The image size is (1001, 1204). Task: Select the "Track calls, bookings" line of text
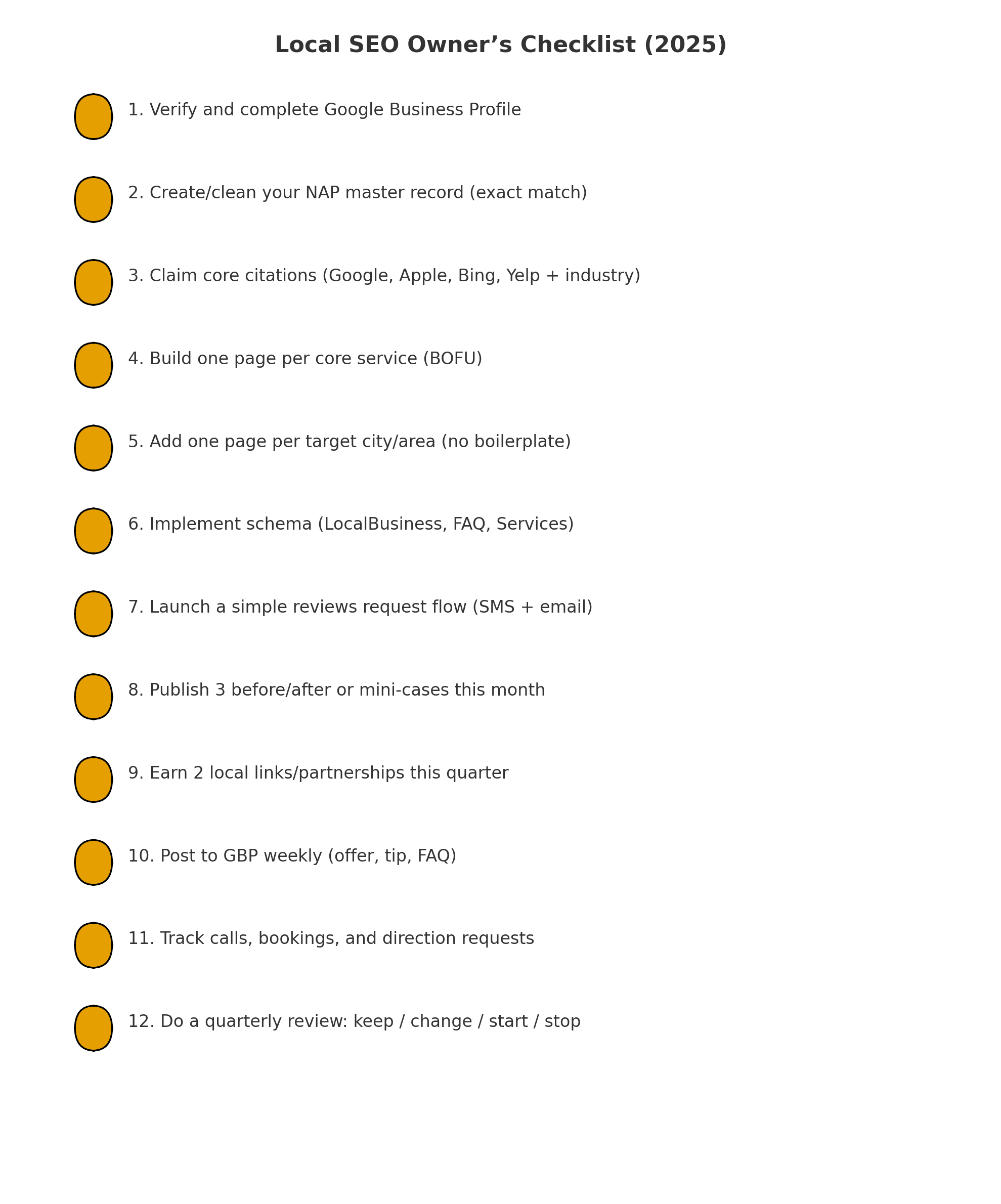(x=331, y=938)
